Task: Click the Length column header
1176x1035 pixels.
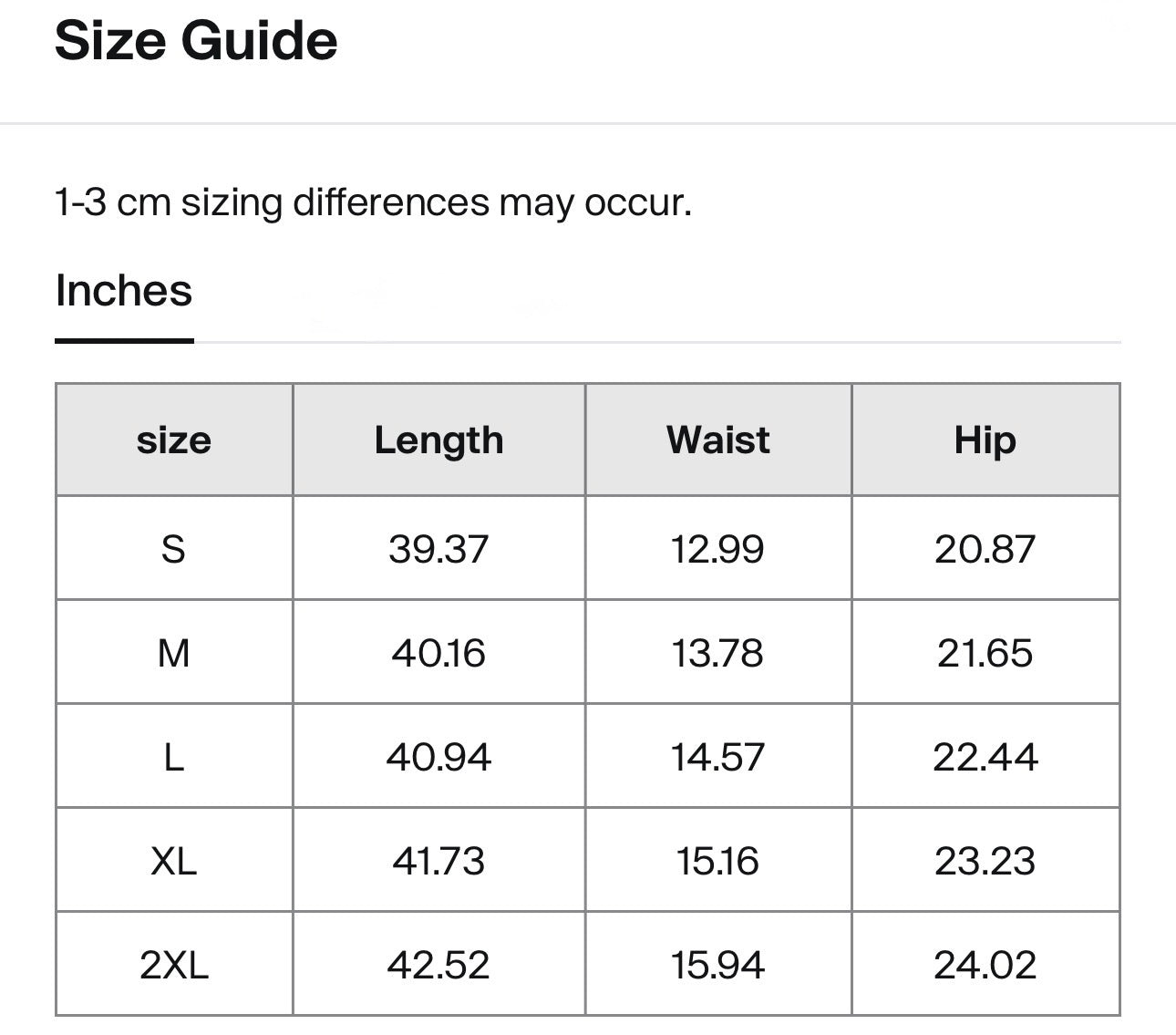Action: [439, 440]
